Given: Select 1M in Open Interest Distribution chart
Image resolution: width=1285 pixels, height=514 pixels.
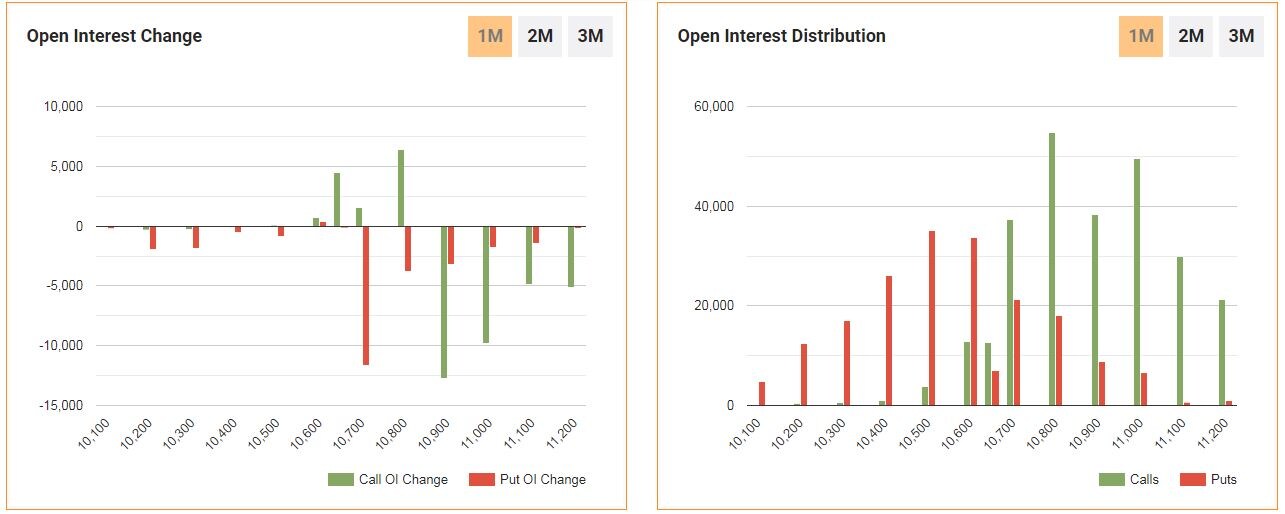Looking at the screenshot, I should click(1141, 36).
